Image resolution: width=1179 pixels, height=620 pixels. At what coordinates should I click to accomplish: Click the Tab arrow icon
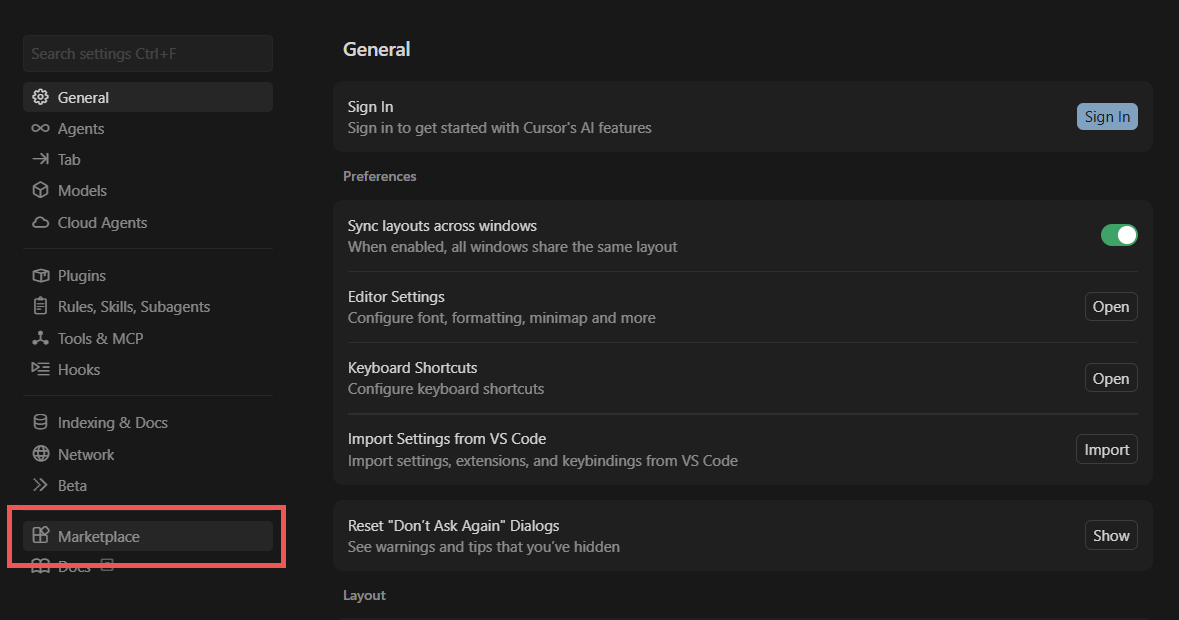pos(40,160)
